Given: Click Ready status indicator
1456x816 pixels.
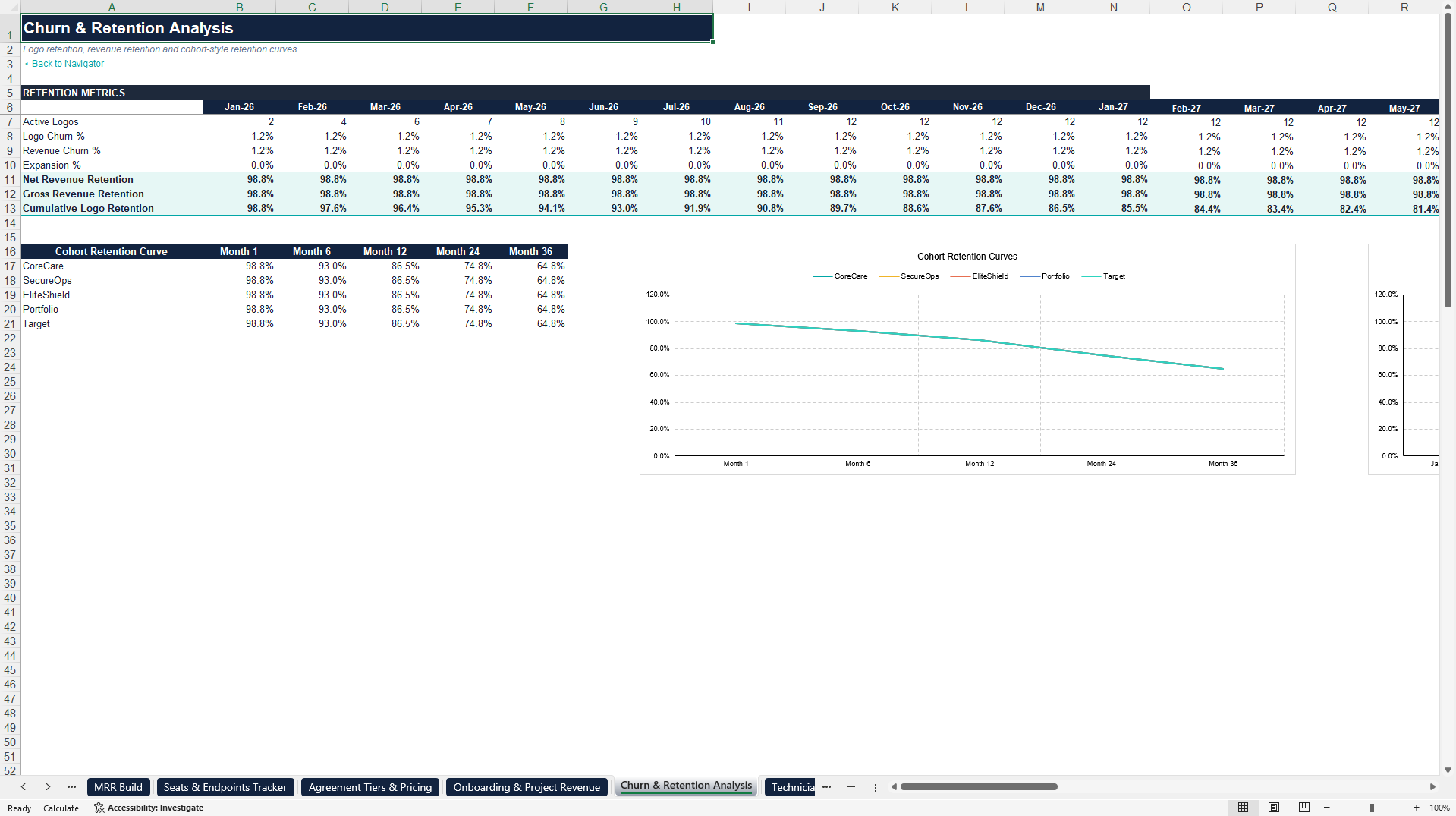Looking at the screenshot, I should coord(19,808).
